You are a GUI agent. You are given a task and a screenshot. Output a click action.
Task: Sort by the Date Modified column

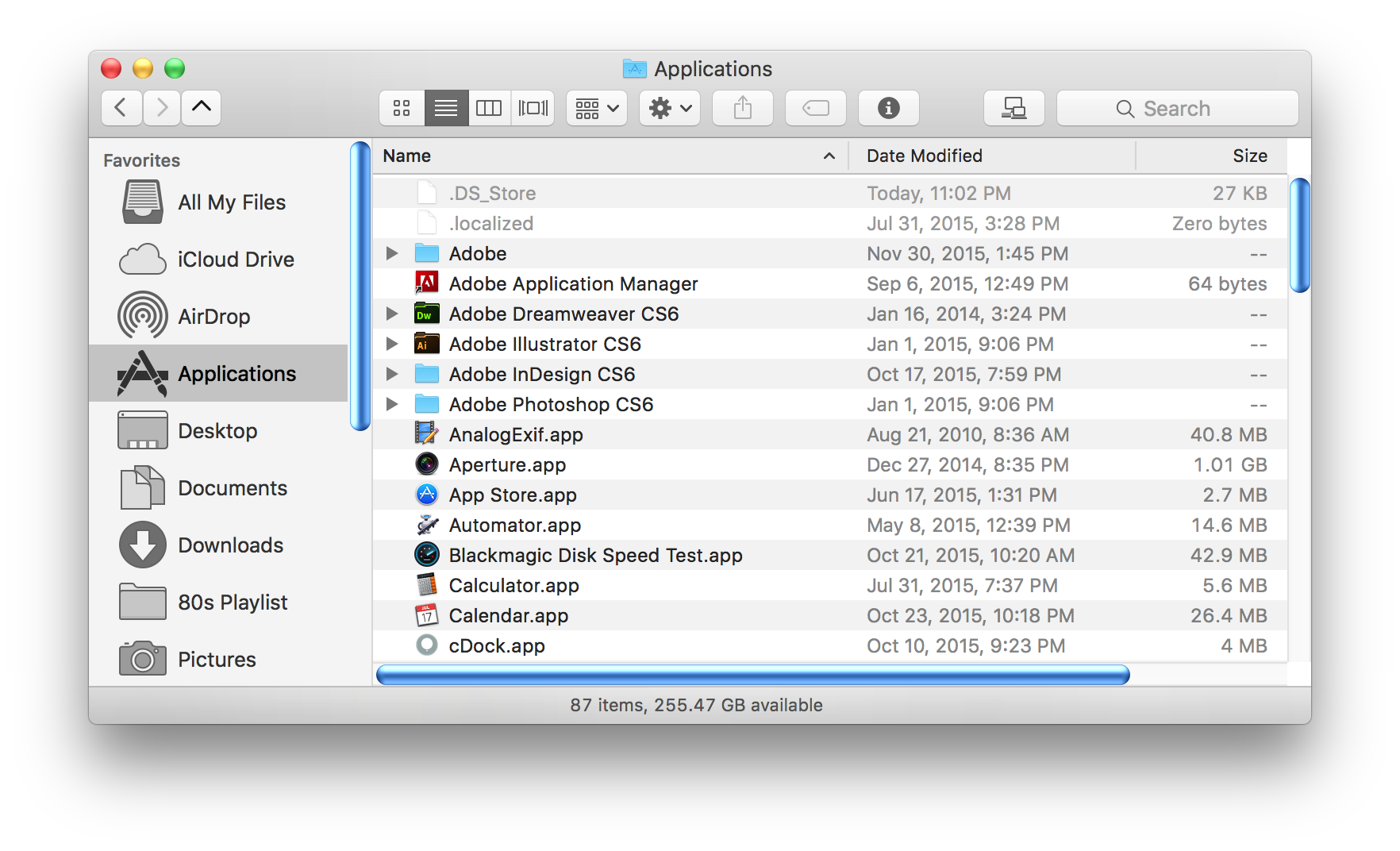click(992, 156)
